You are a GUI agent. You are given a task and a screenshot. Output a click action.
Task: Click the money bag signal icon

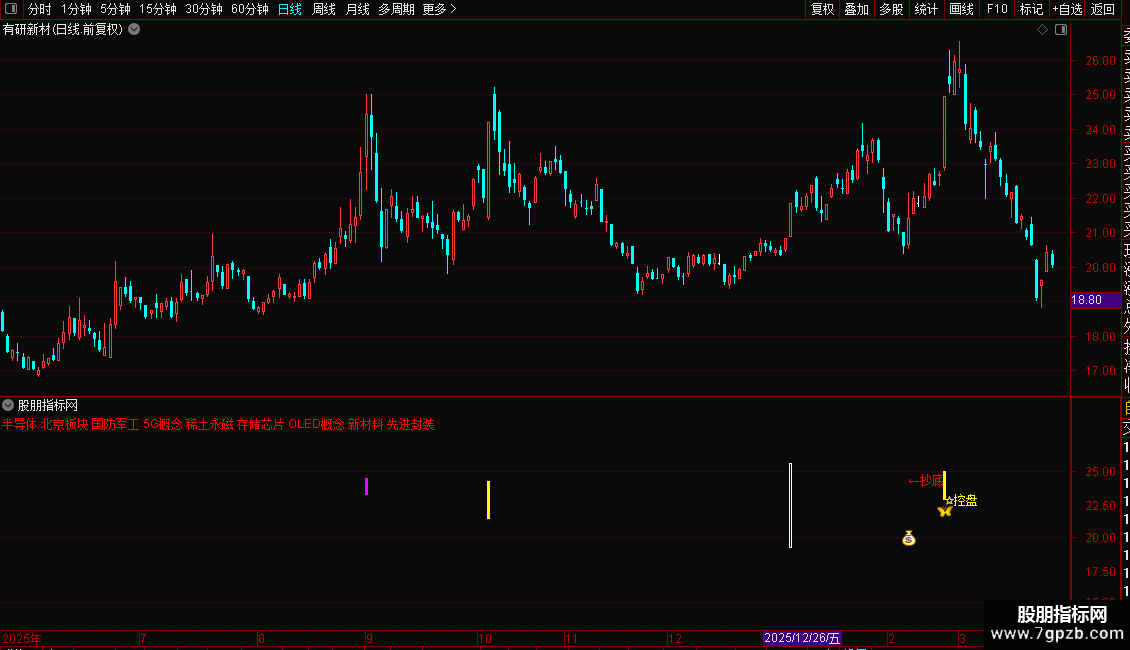pyautogui.click(x=909, y=538)
